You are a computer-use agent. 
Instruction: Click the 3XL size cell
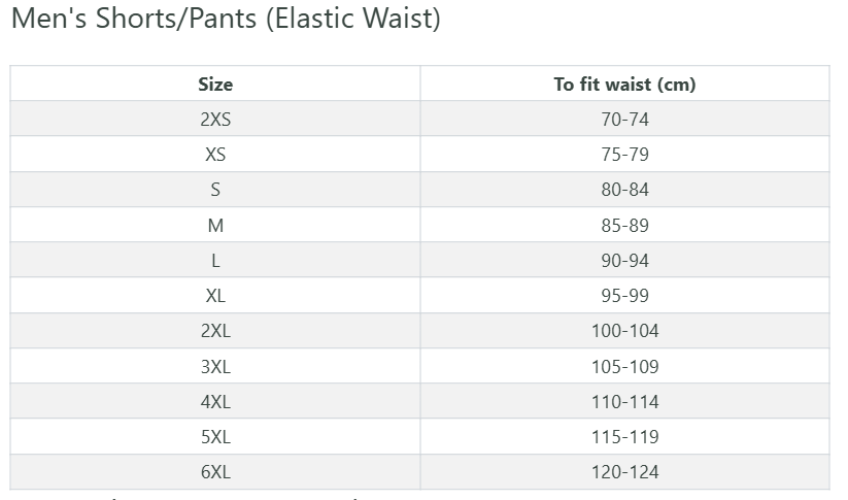[x=216, y=366]
